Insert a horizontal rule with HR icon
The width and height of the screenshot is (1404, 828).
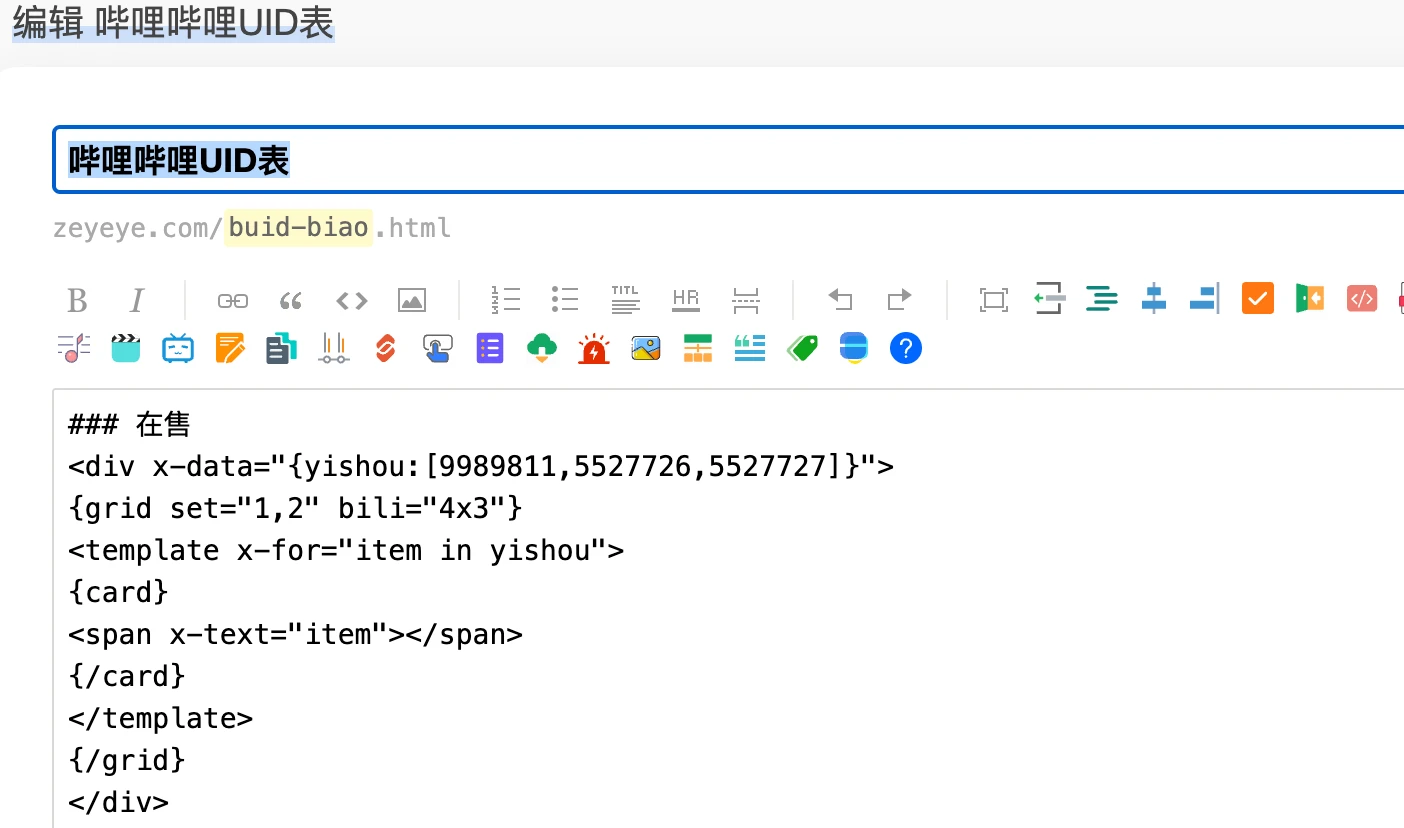coord(686,300)
